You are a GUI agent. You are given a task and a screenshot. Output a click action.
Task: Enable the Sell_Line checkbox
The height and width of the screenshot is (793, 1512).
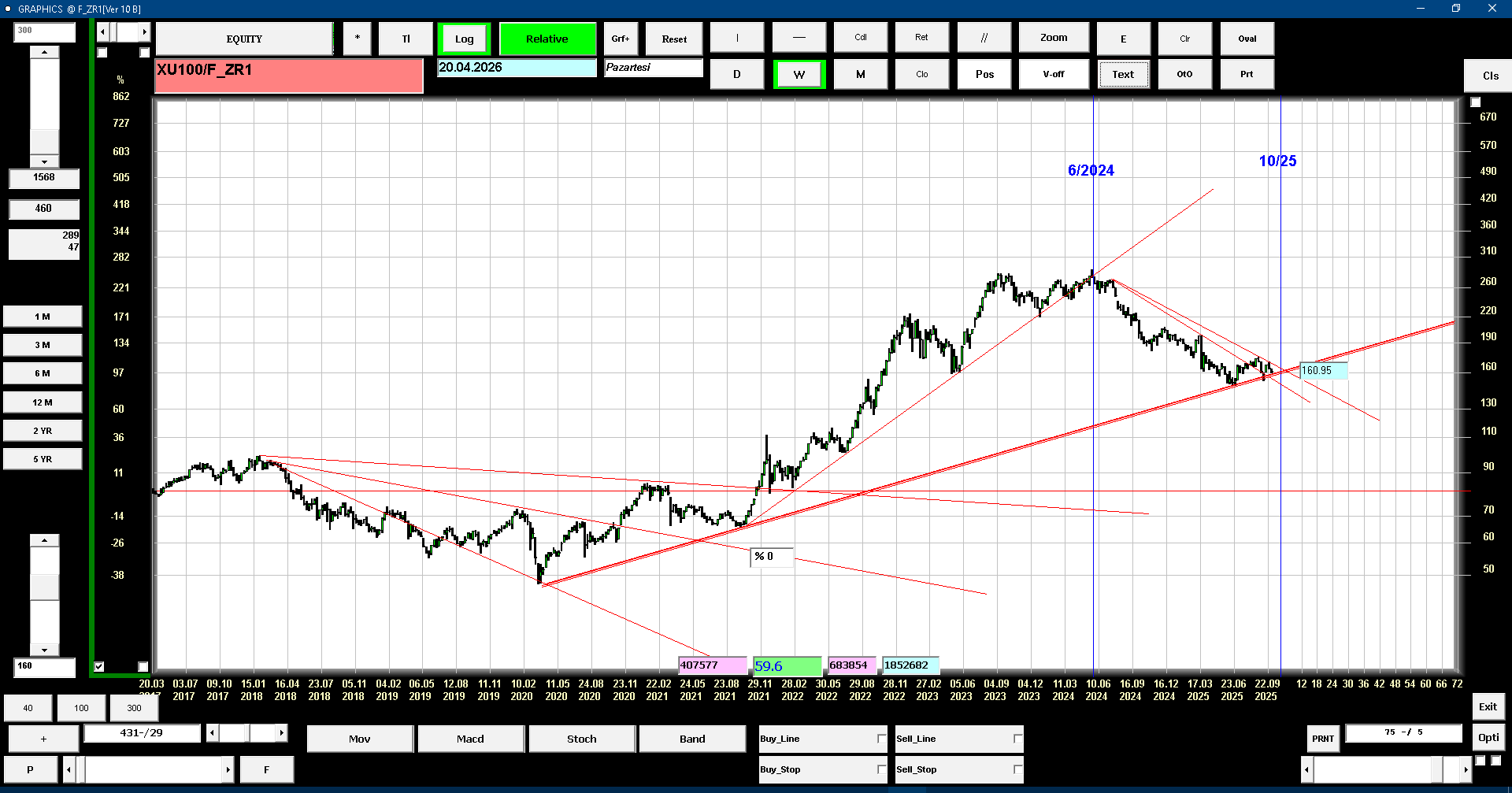coord(1017,739)
